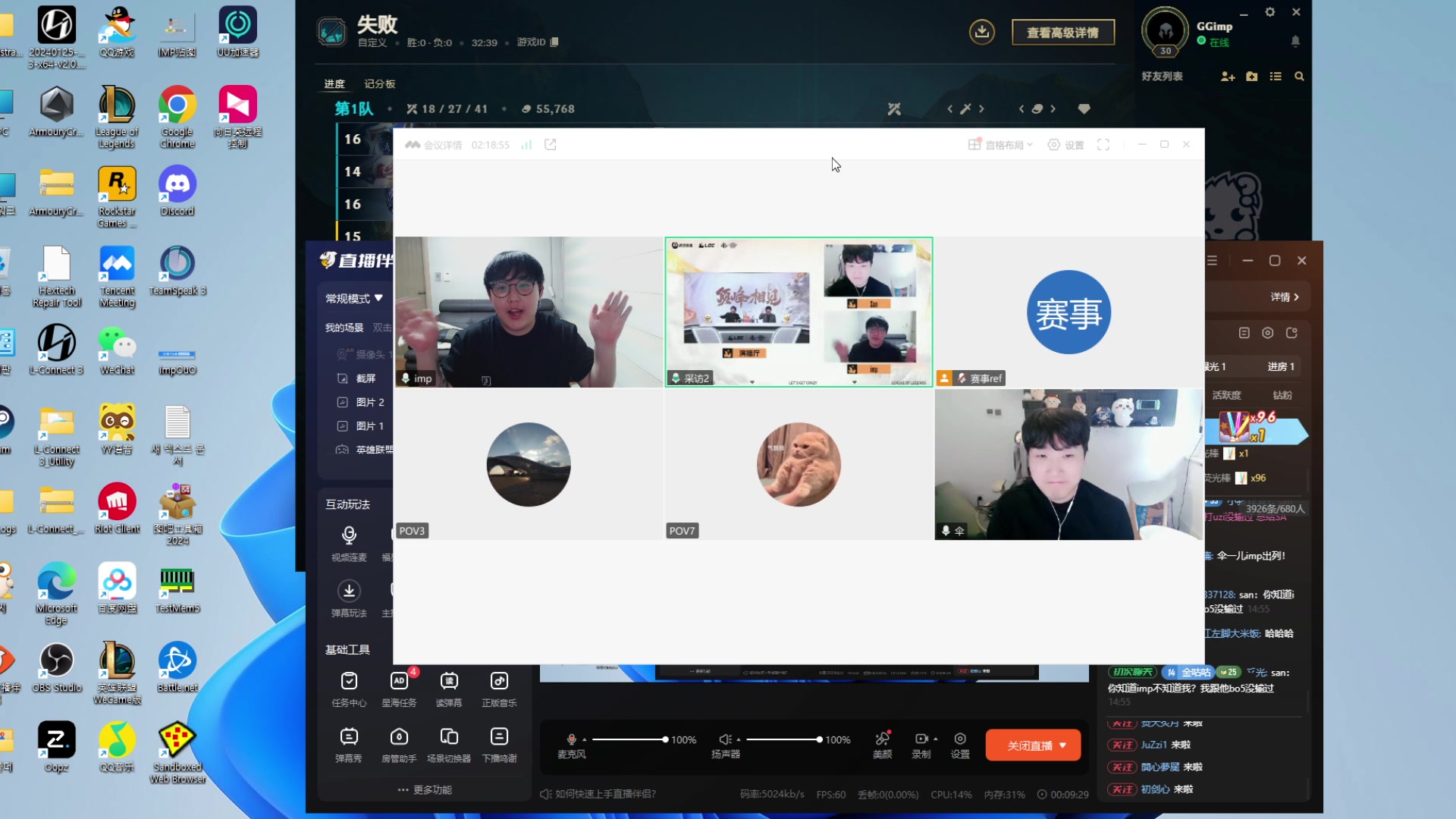Open 如何快速上手直播伴侣 help link

(598, 794)
